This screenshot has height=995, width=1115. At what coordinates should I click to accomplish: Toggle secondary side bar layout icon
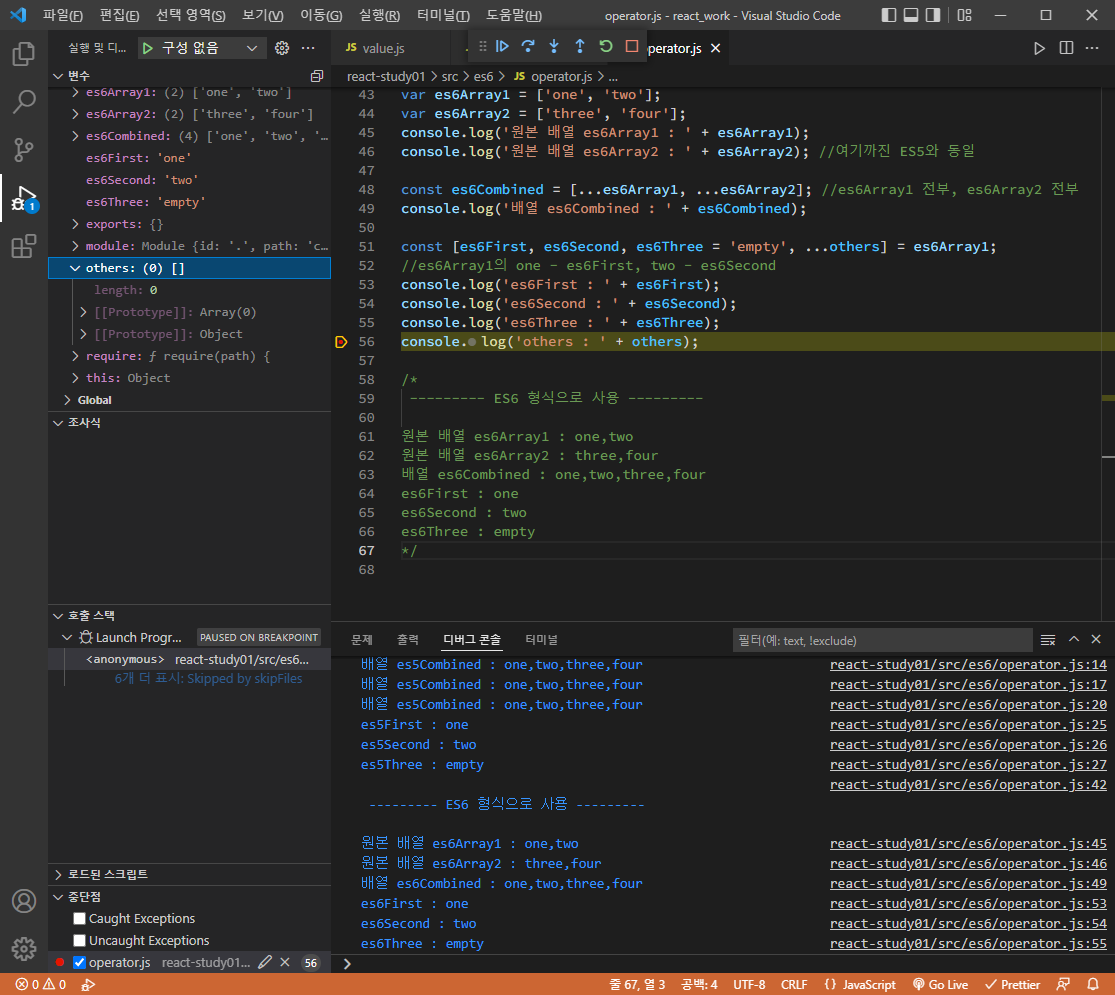point(933,15)
